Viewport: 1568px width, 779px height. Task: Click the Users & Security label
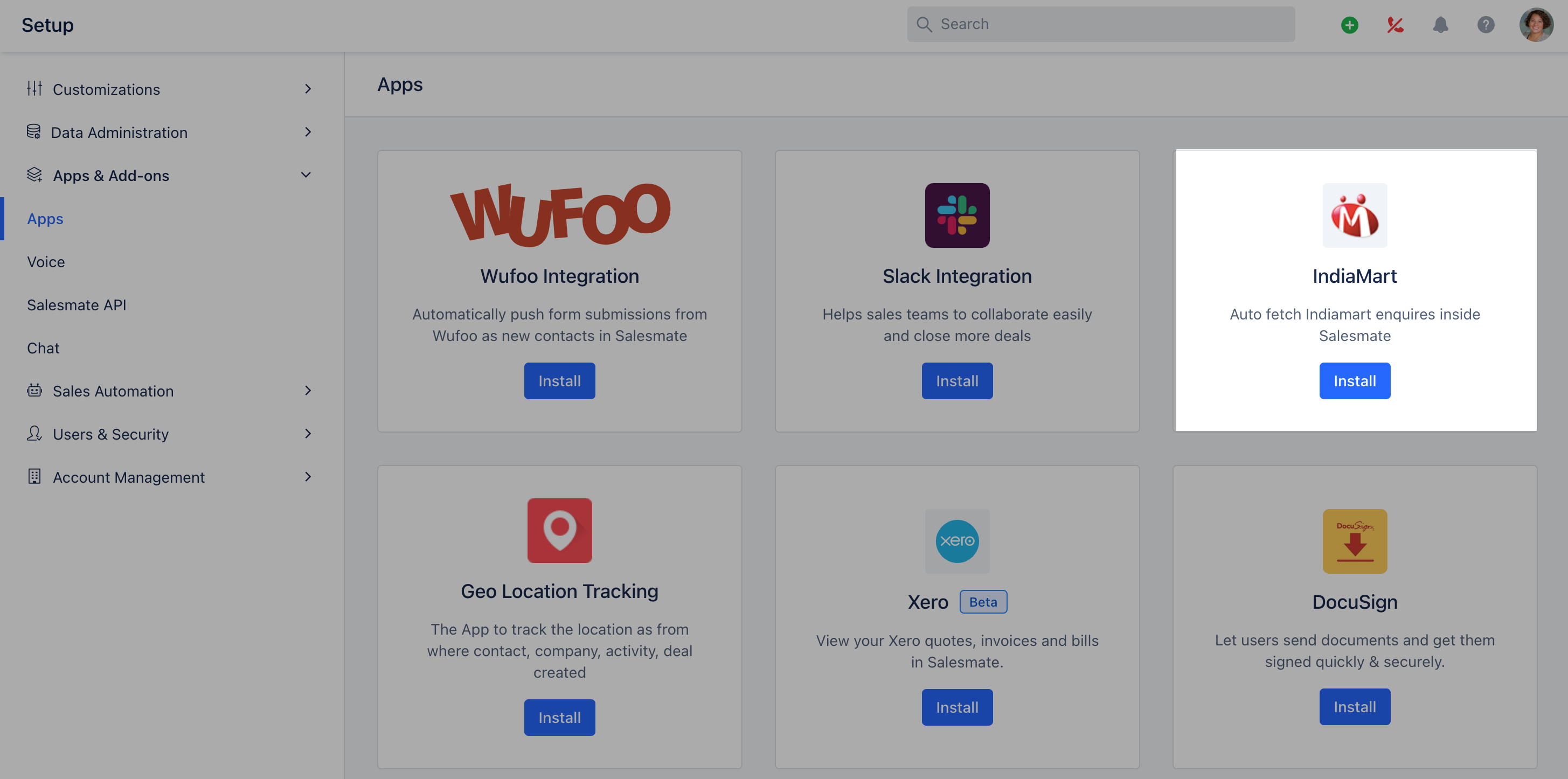[x=111, y=435]
